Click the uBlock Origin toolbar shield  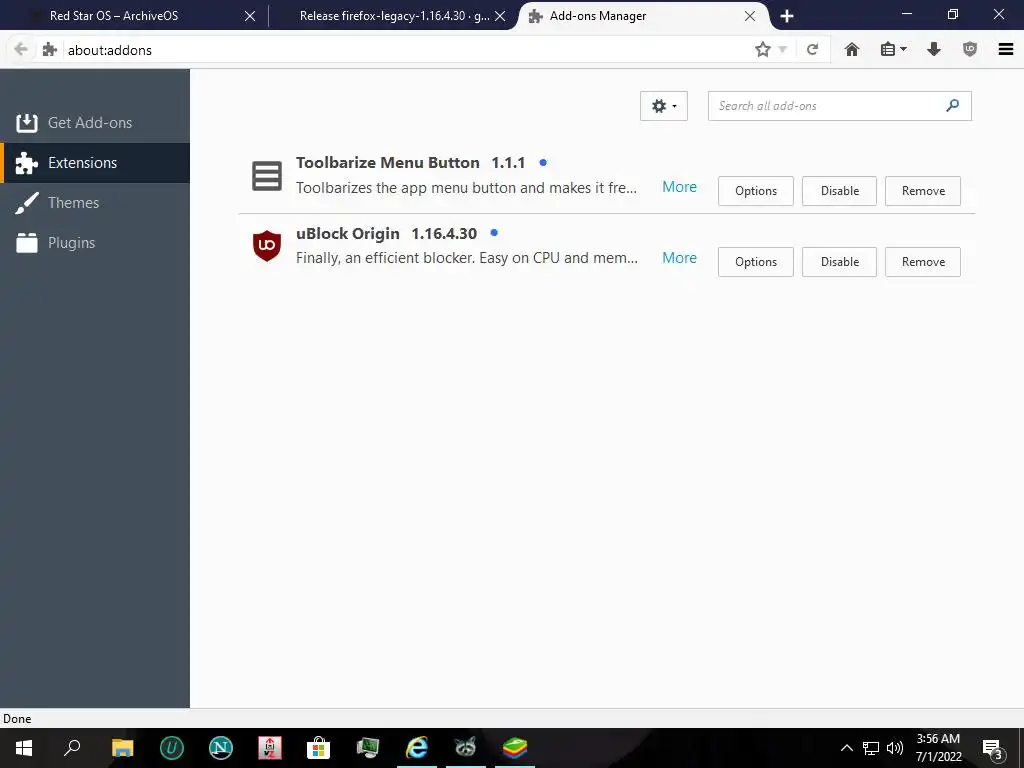click(x=970, y=50)
